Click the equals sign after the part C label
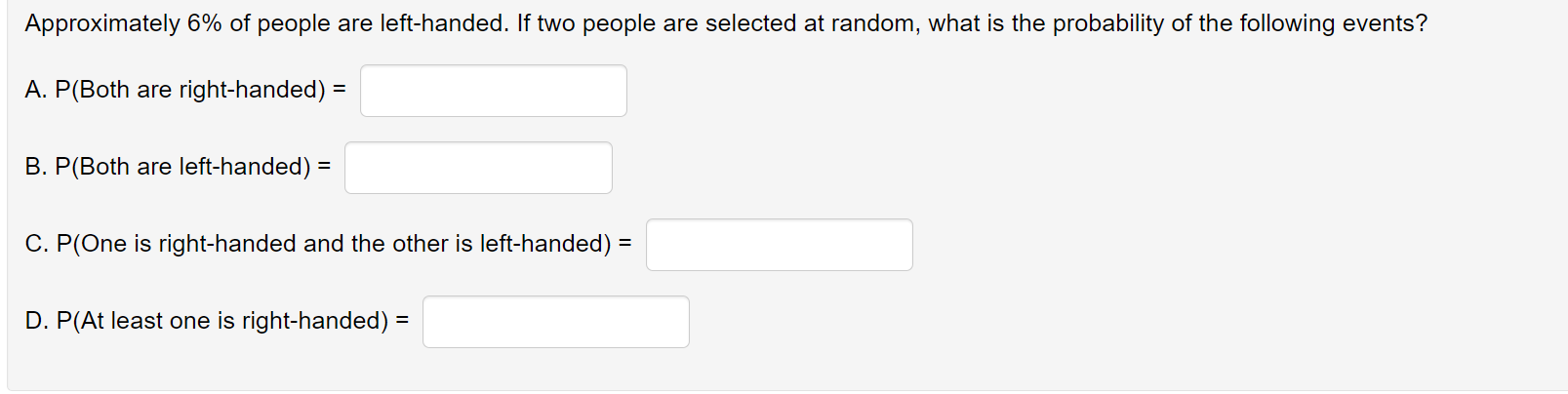 point(625,244)
